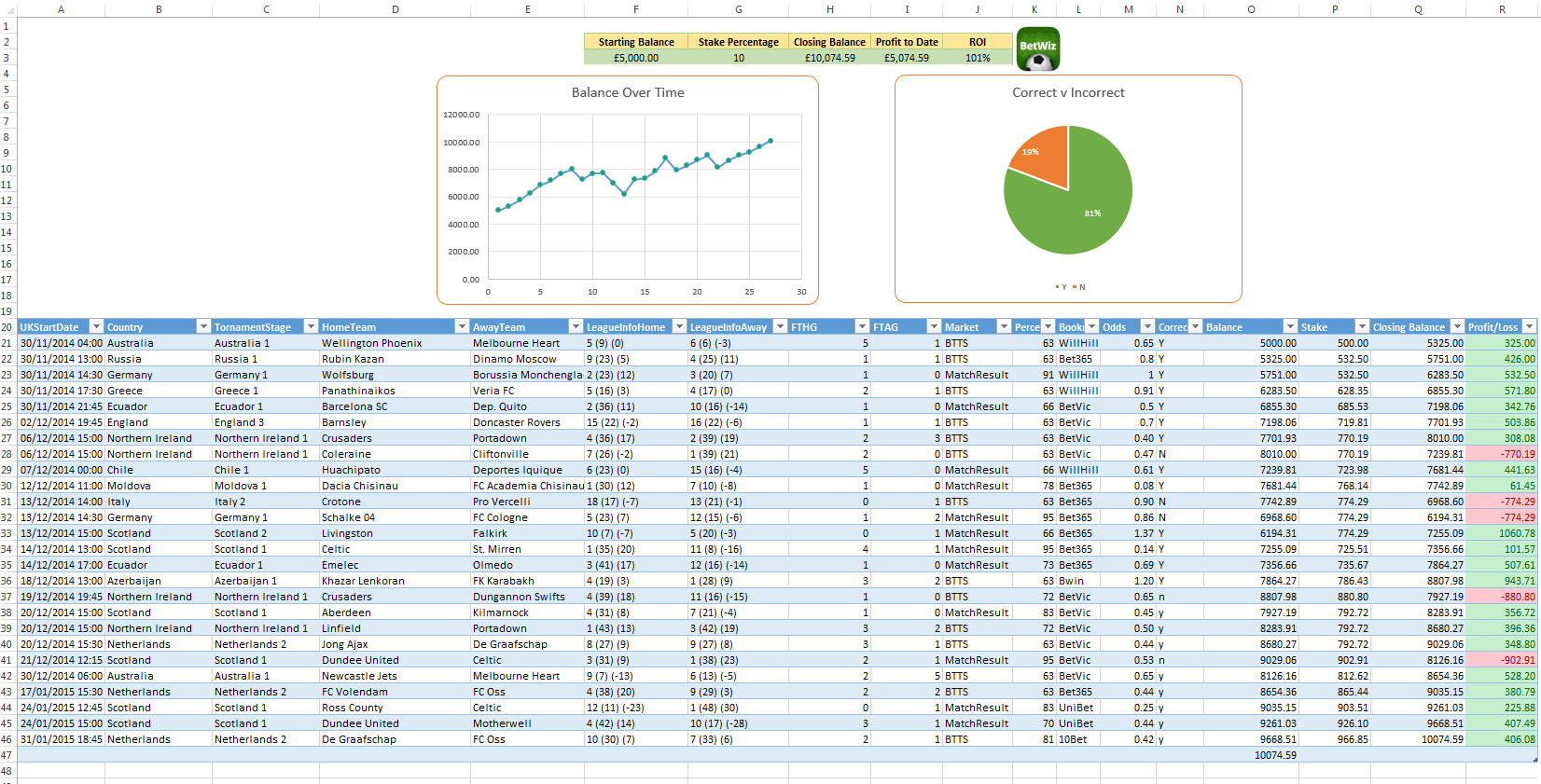The width and height of the screenshot is (1541, 784).
Task: Select the Ross County cell
Action: 395,708
